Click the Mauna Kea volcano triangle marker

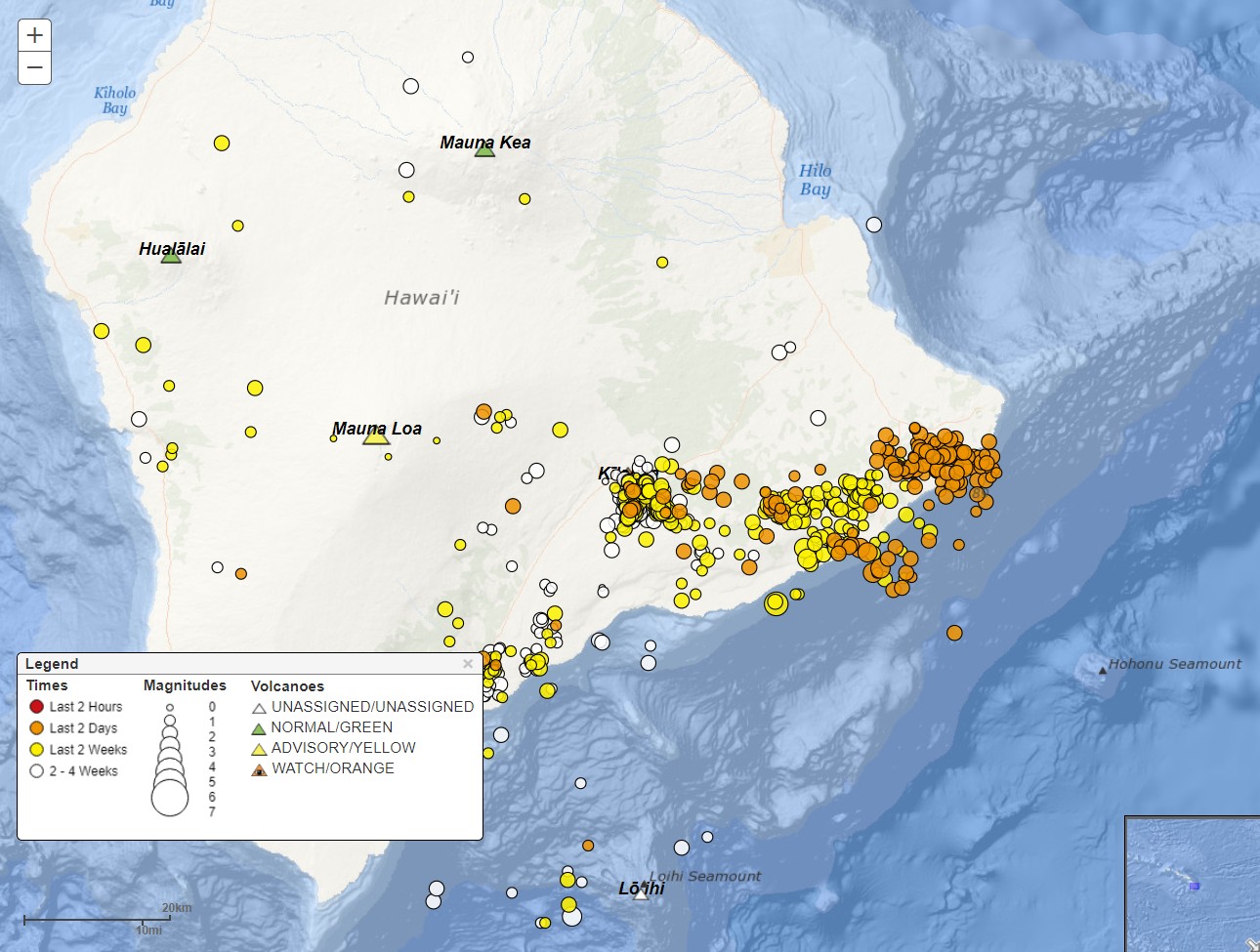(x=484, y=148)
